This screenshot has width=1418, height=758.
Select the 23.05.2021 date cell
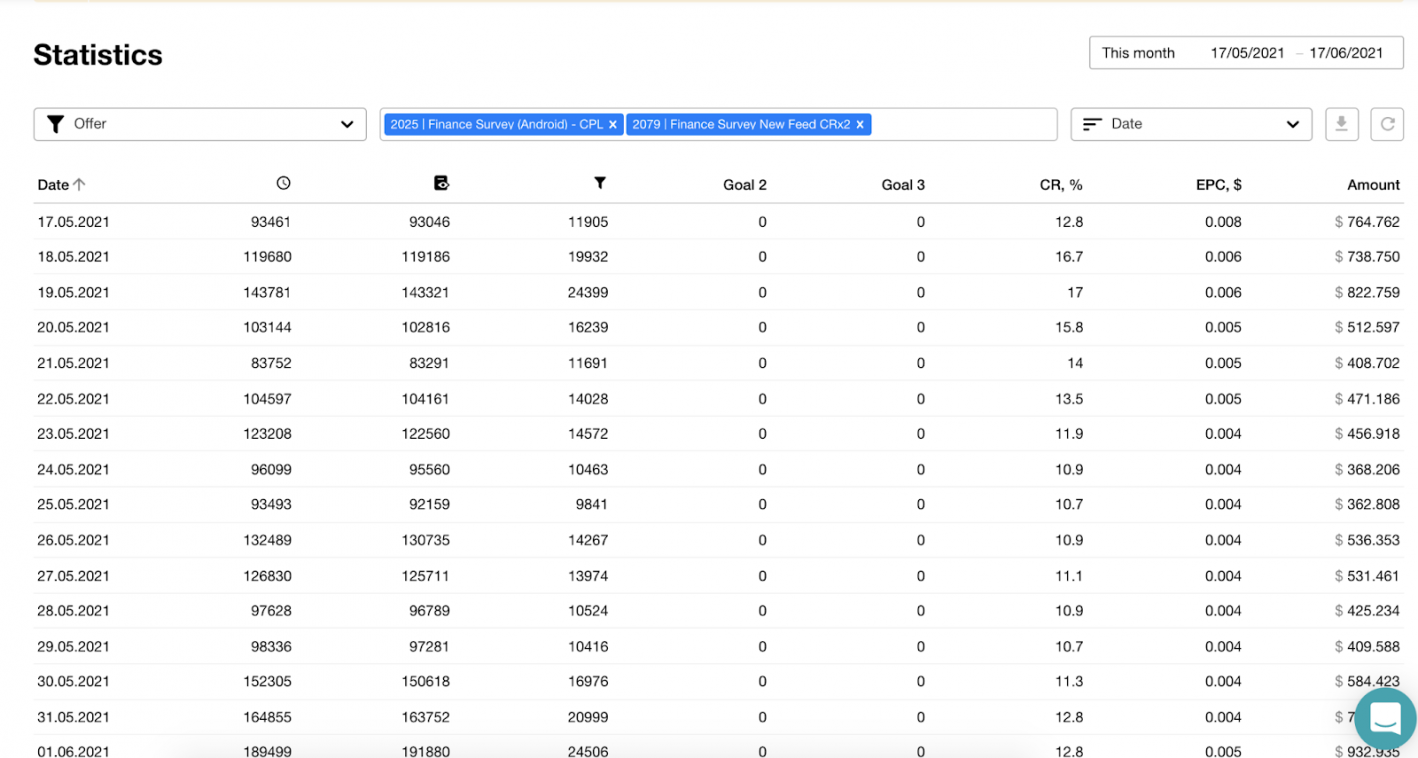coord(73,434)
